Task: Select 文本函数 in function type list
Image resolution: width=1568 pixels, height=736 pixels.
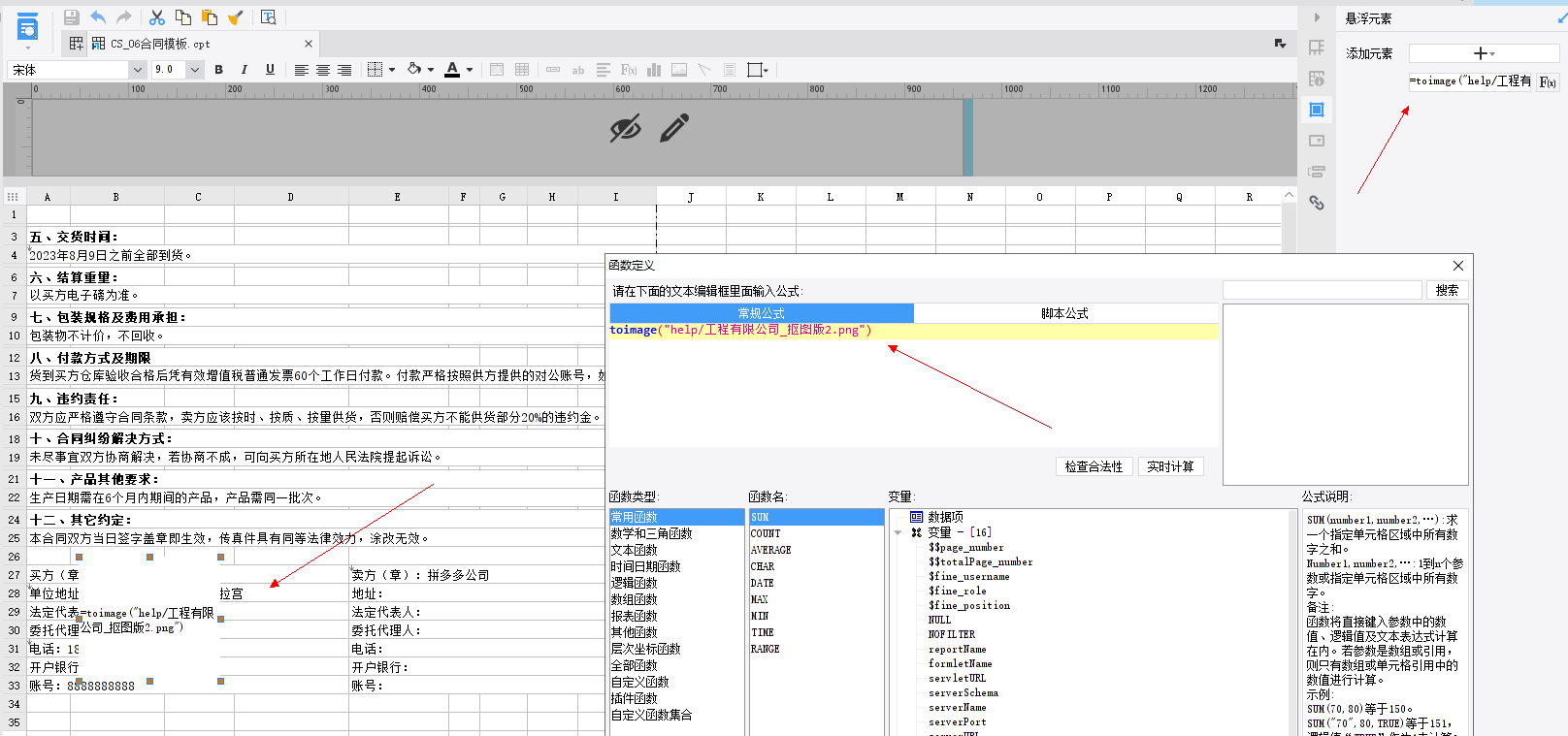Action: click(635, 550)
